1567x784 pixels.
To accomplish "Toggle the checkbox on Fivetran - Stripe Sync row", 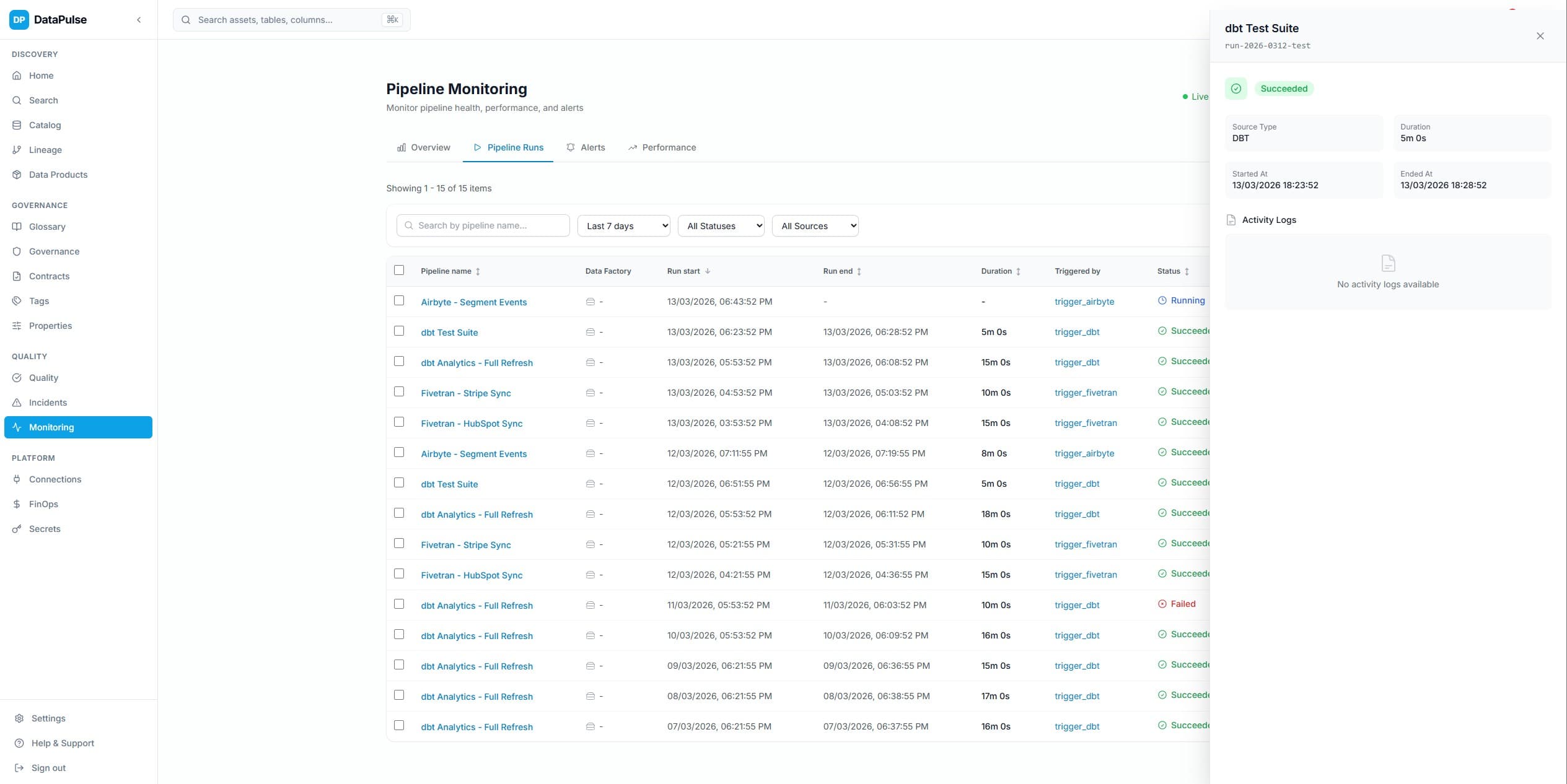I will (400, 392).
